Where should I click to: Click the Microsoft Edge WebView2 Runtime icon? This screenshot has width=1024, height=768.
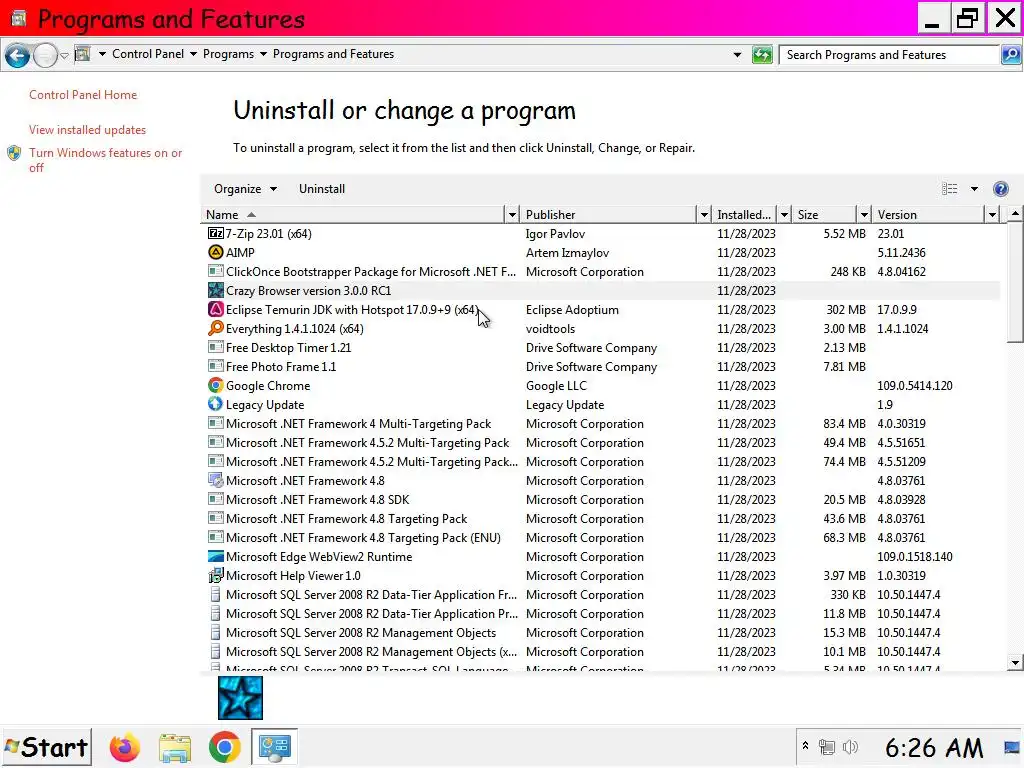pos(216,556)
